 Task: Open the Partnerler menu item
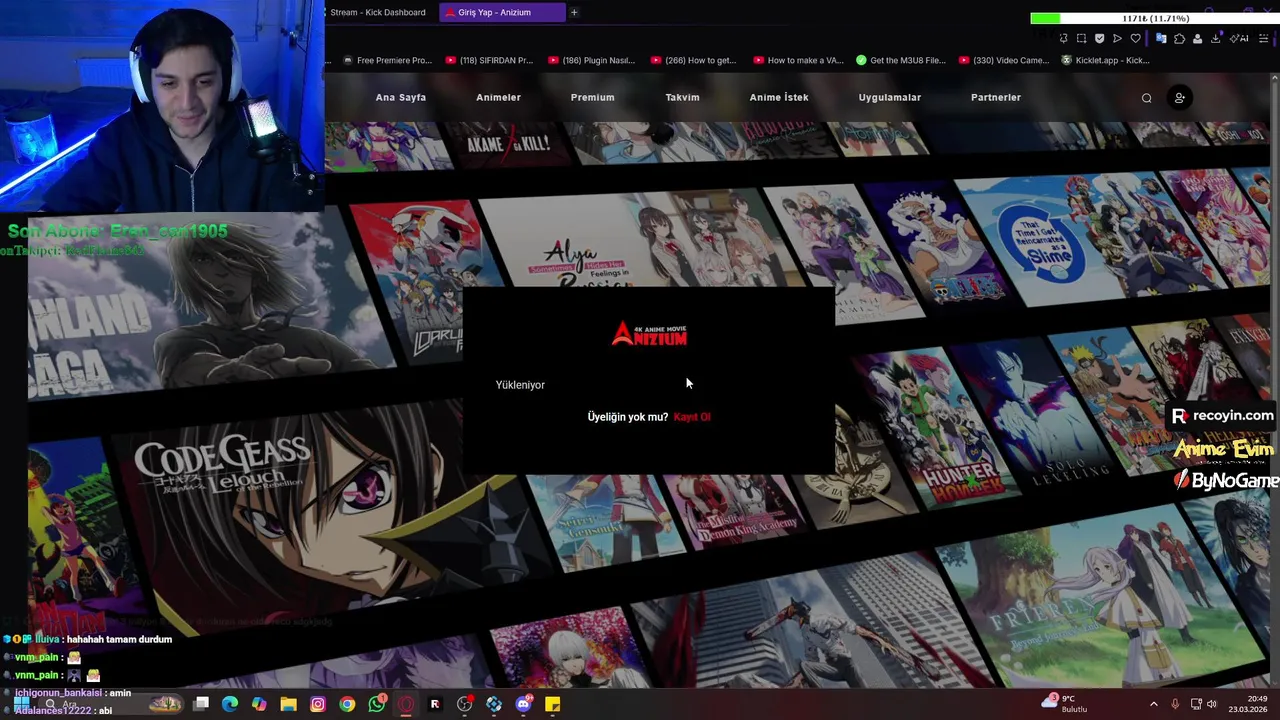996,97
